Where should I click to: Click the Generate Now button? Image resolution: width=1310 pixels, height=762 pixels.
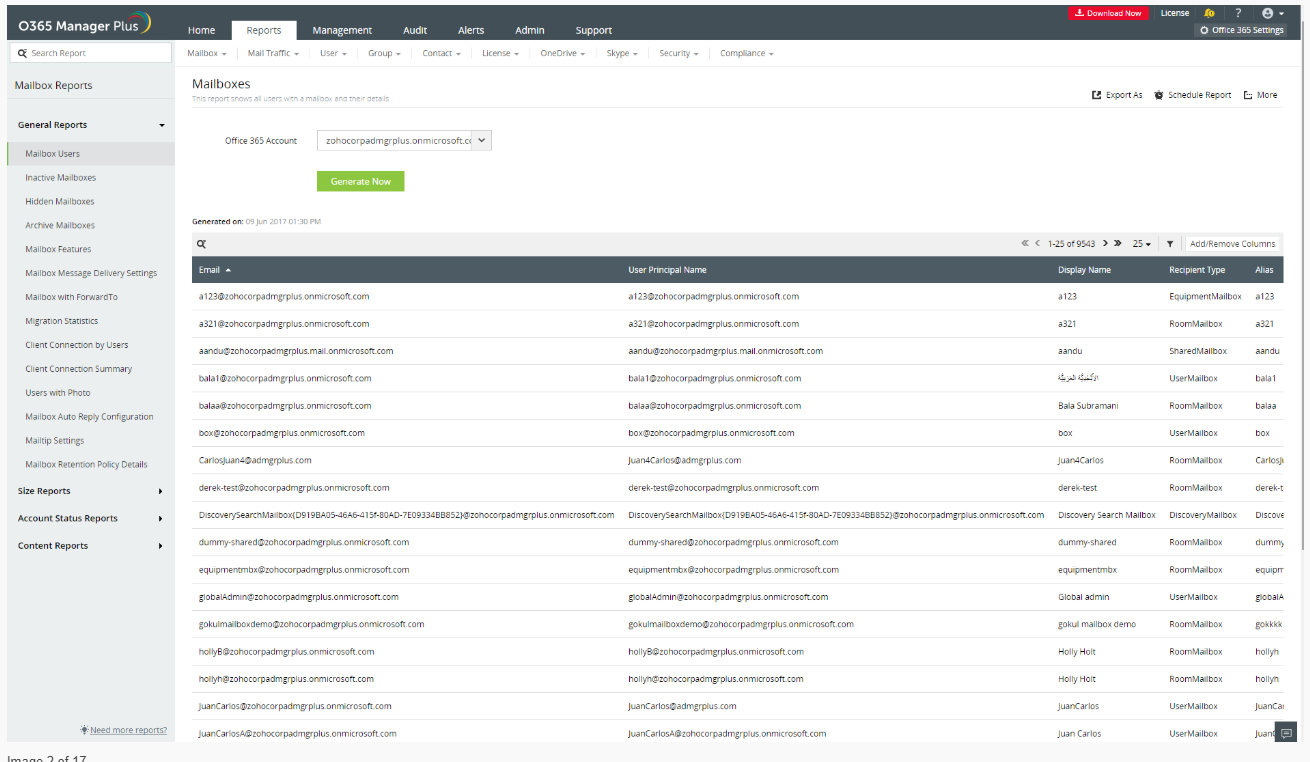tap(360, 181)
